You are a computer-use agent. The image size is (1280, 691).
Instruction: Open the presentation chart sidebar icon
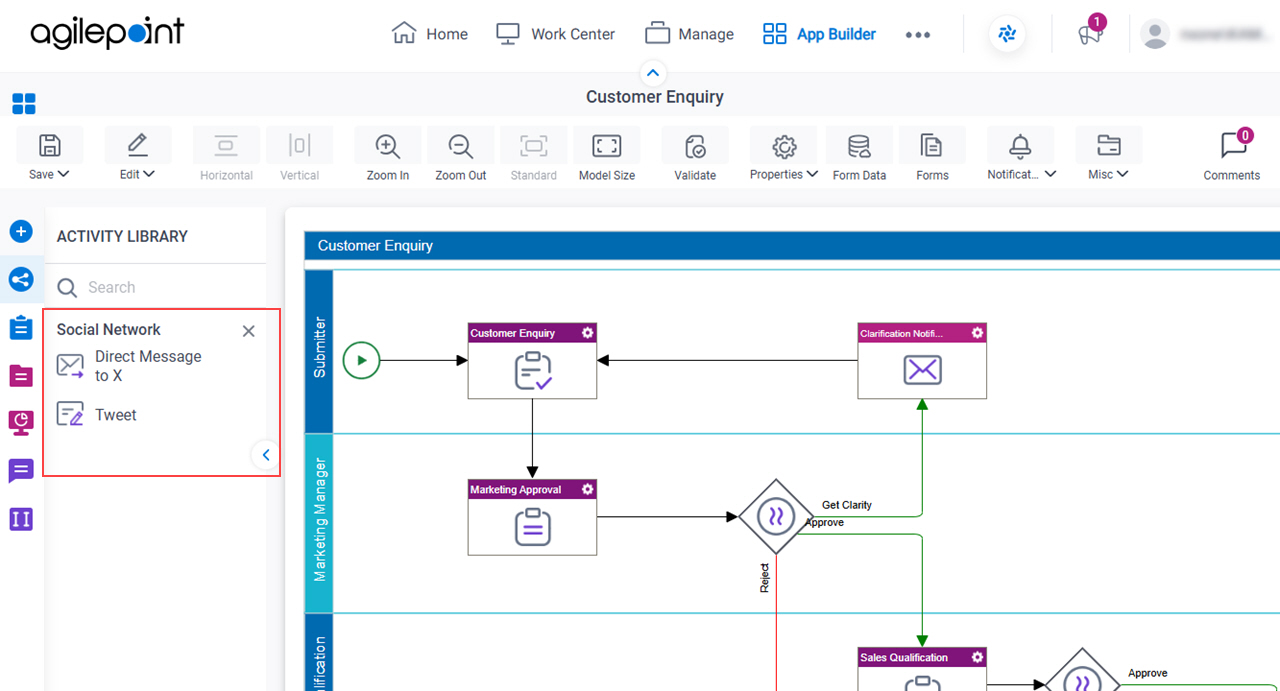click(21, 423)
